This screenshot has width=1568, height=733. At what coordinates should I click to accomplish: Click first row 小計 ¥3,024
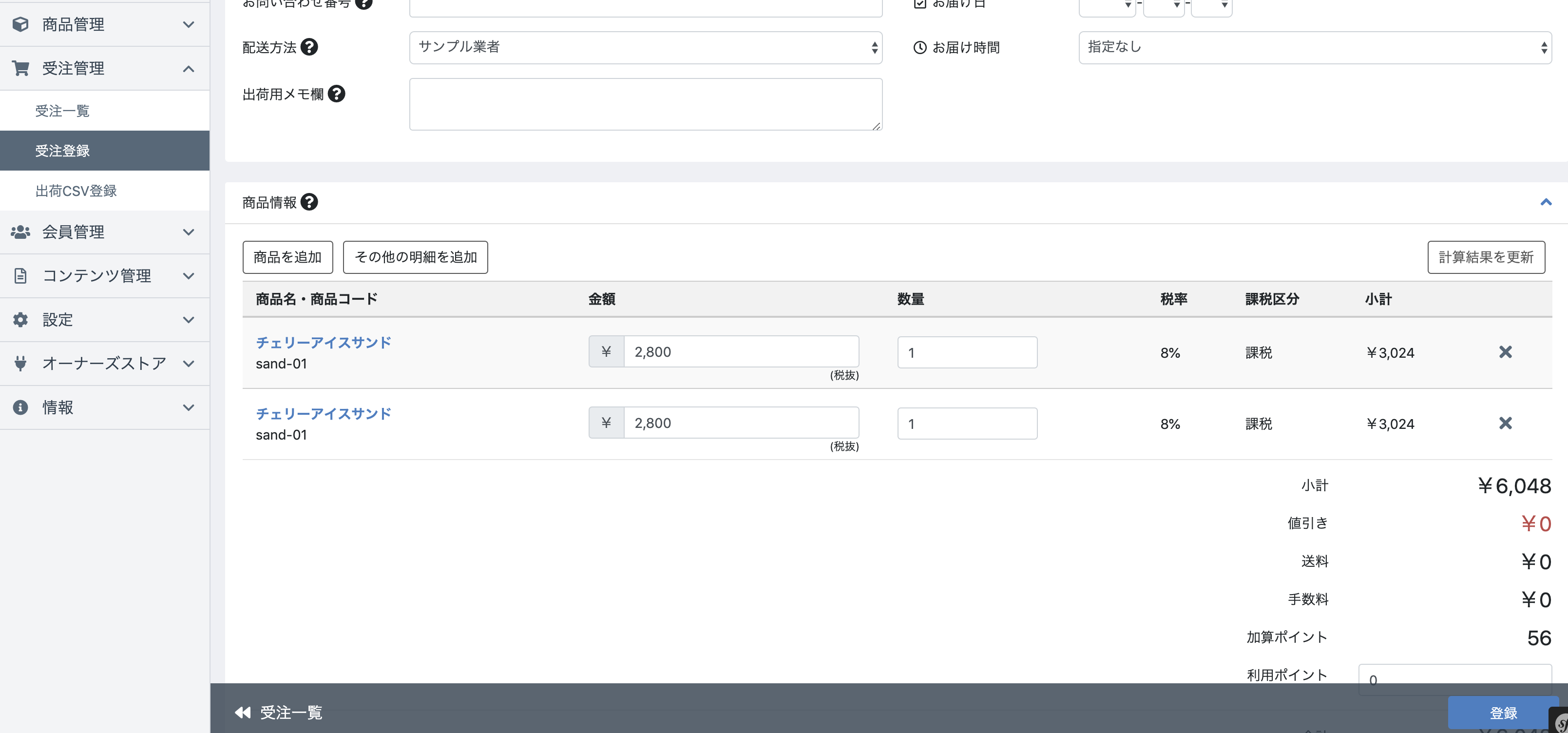[x=1390, y=352]
